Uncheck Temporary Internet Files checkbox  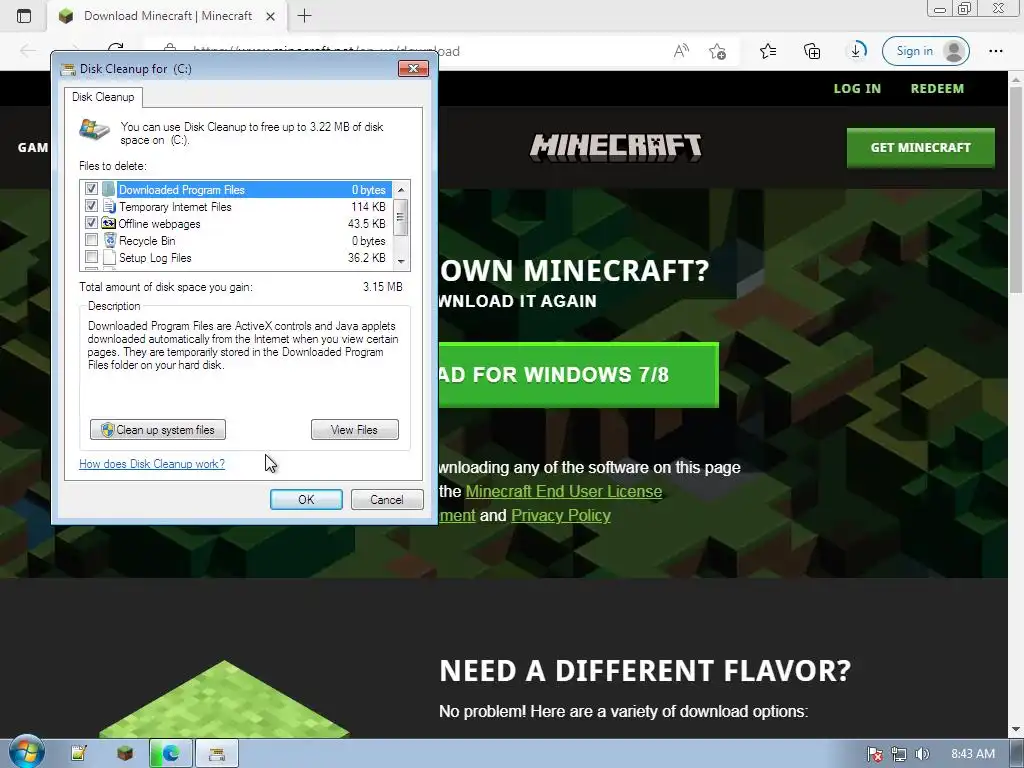pos(91,206)
